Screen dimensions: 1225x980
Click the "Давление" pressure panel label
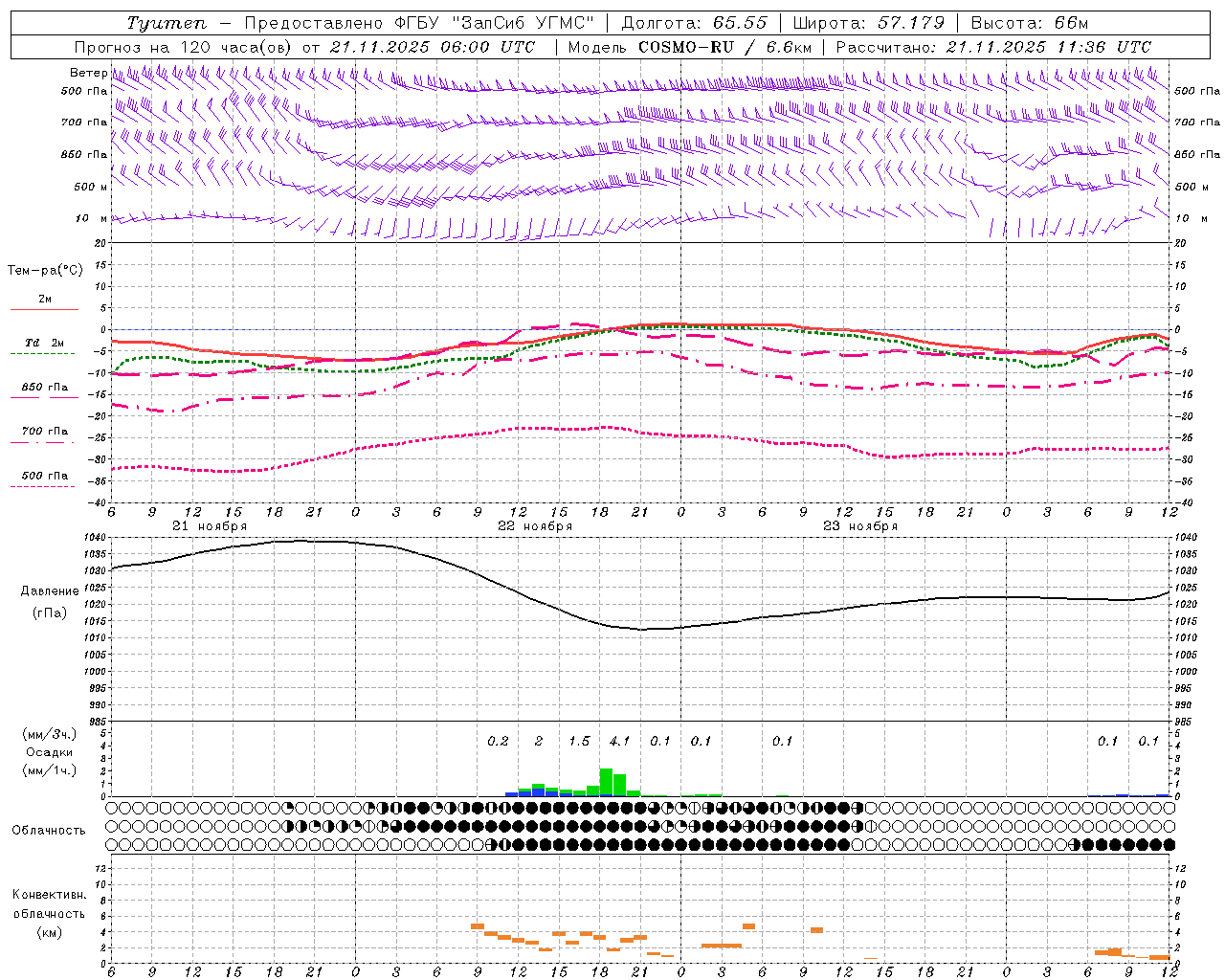coord(50,591)
